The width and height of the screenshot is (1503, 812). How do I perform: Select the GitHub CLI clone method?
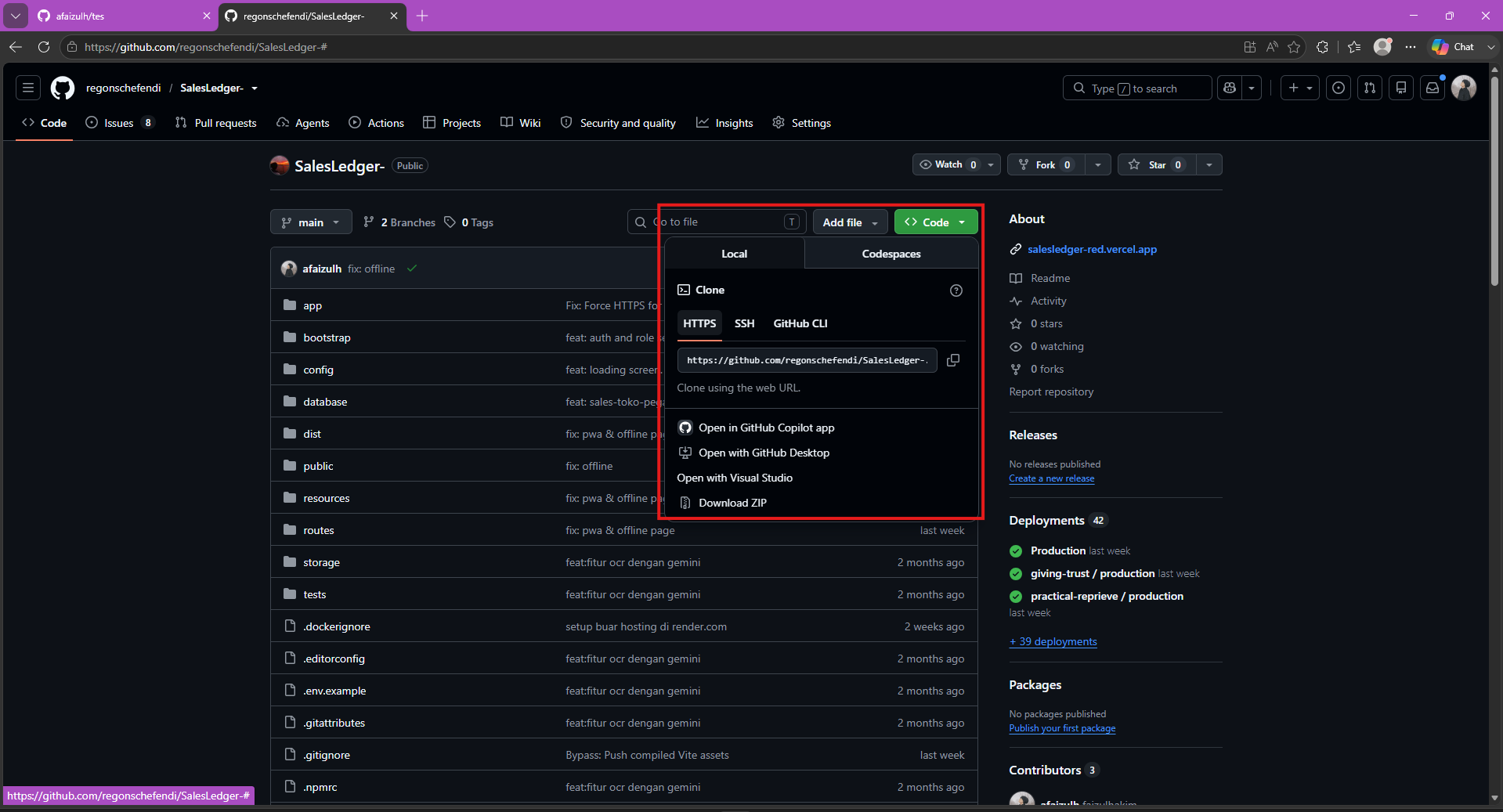click(x=800, y=323)
